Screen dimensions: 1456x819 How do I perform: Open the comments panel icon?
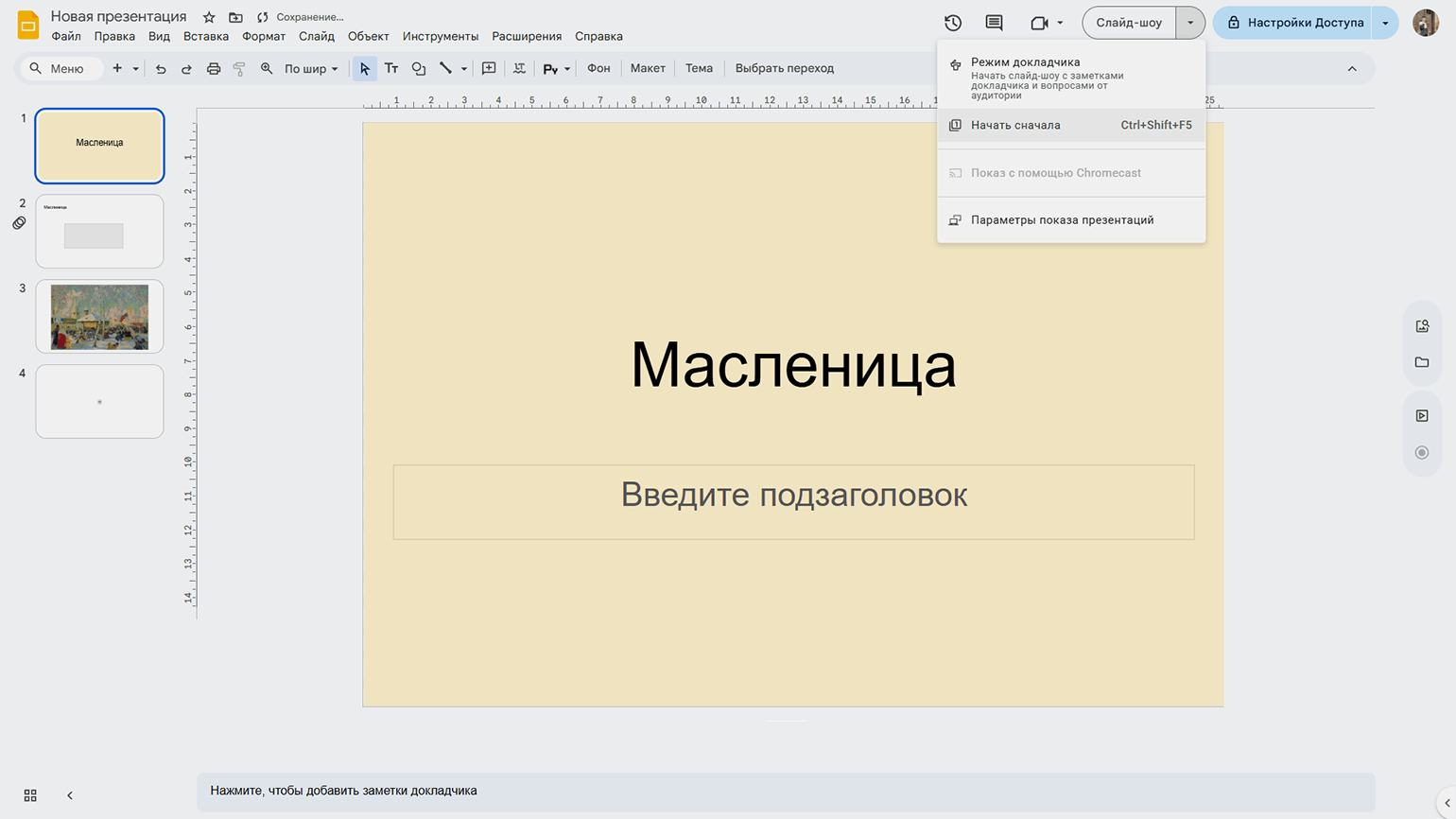coord(994,23)
